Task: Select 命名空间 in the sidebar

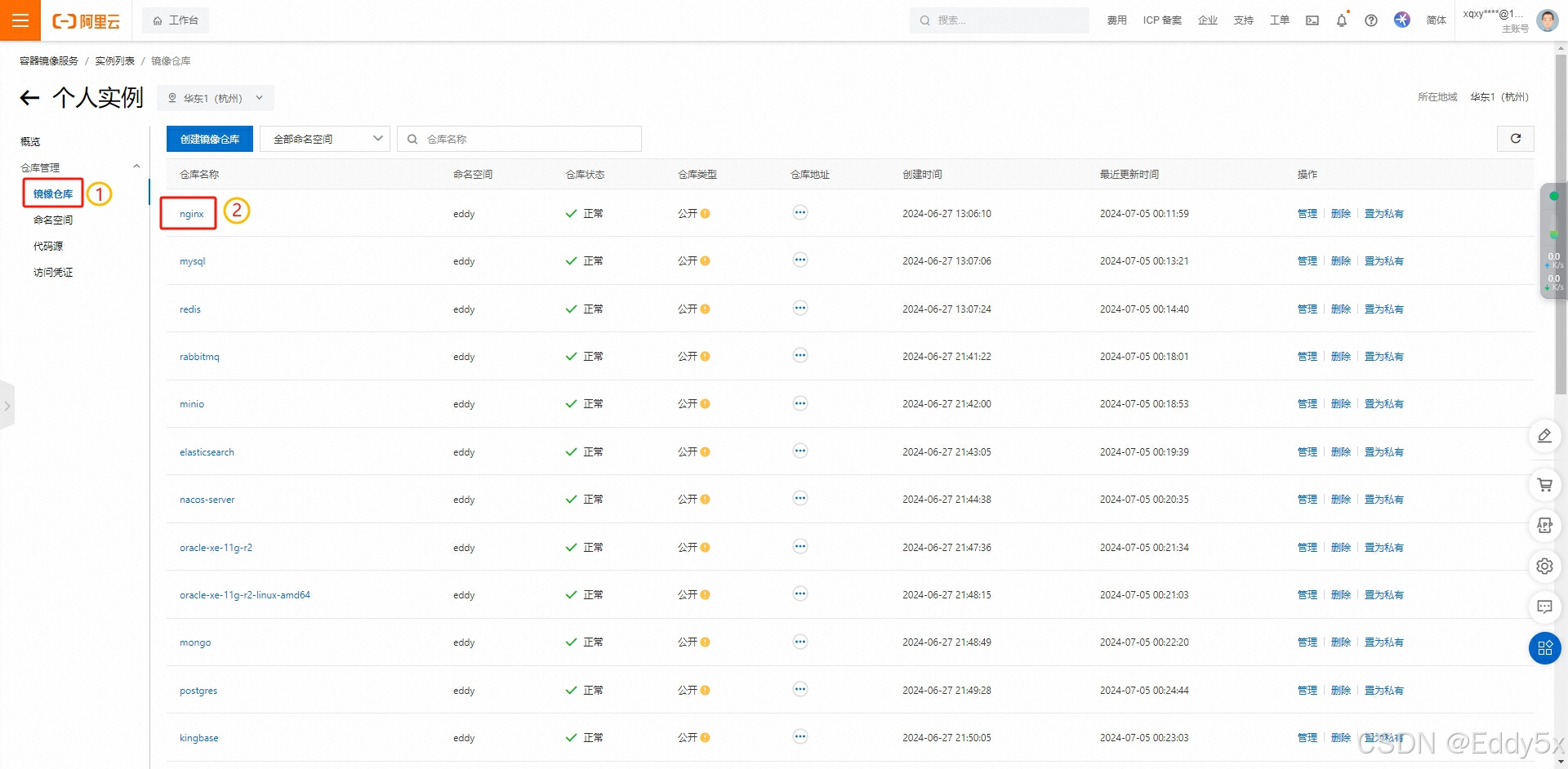Action: tap(53, 220)
